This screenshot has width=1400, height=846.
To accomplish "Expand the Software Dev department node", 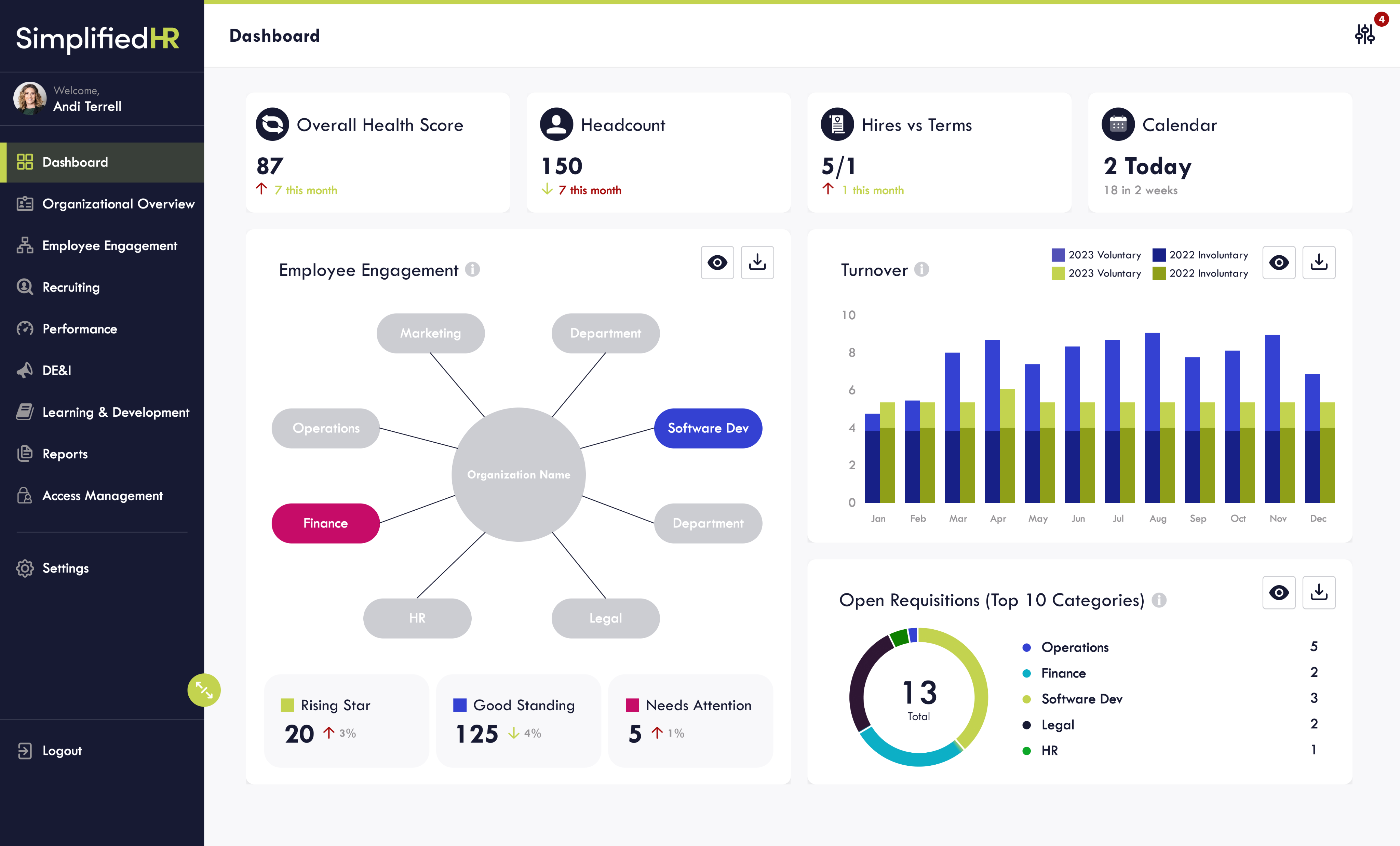I will (708, 428).
